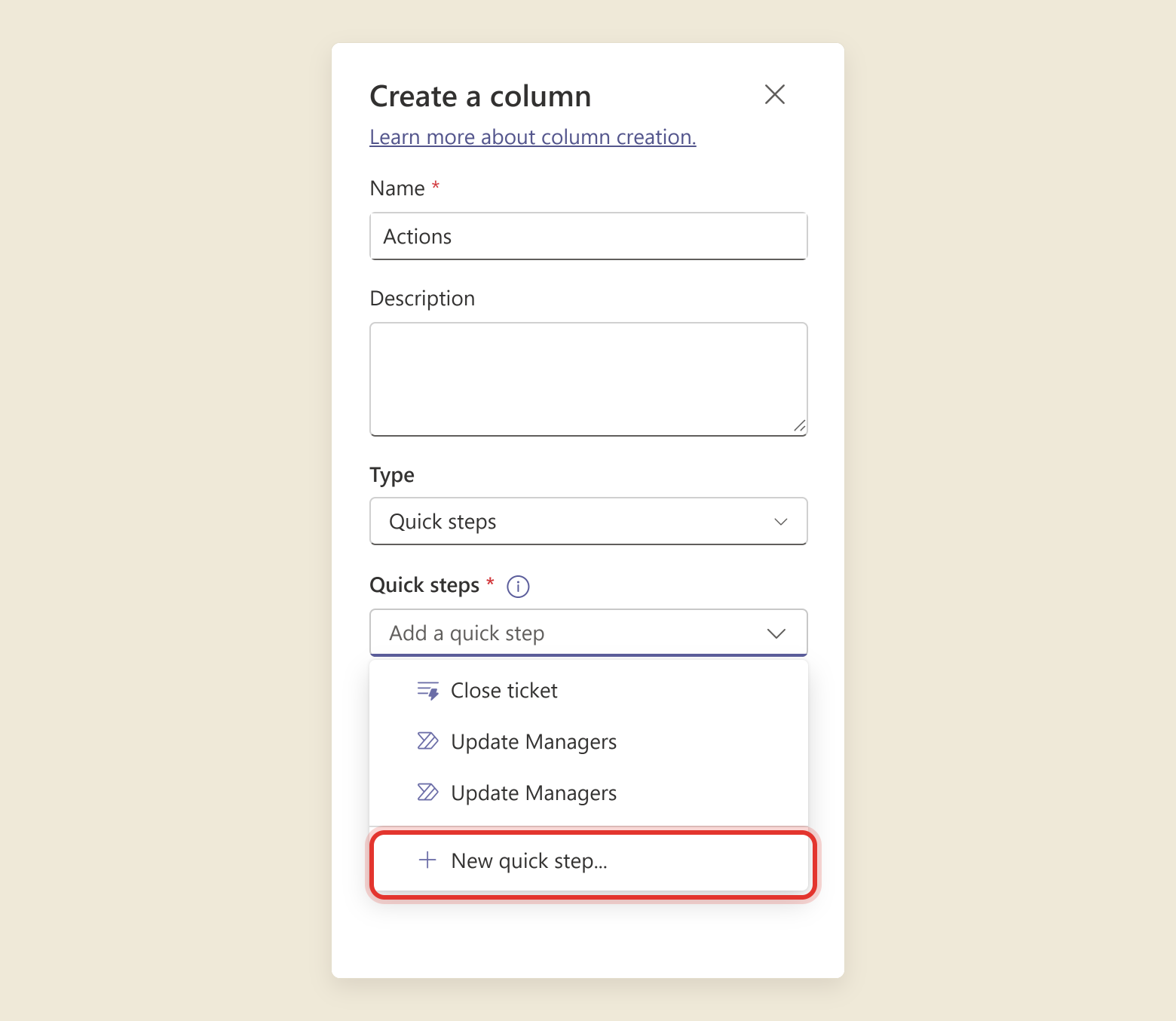
Task: Focus the Description text area
Action: (x=589, y=379)
